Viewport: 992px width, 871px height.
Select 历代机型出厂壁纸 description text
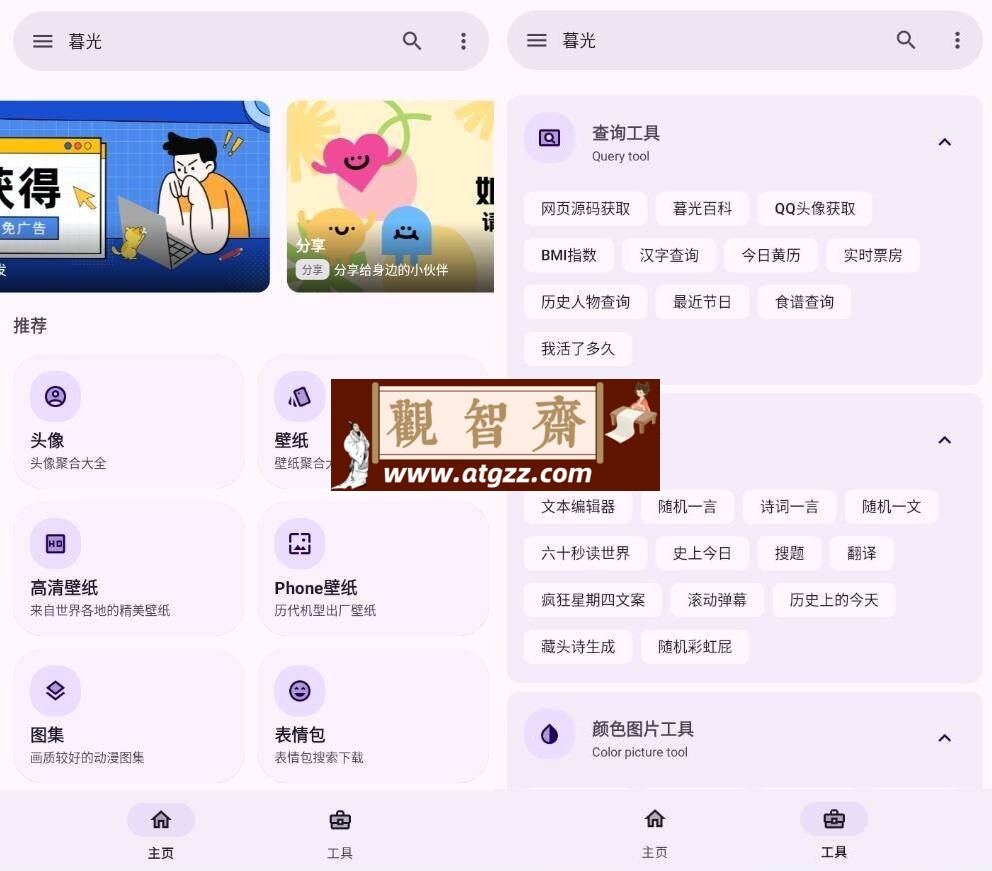(x=325, y=611)
